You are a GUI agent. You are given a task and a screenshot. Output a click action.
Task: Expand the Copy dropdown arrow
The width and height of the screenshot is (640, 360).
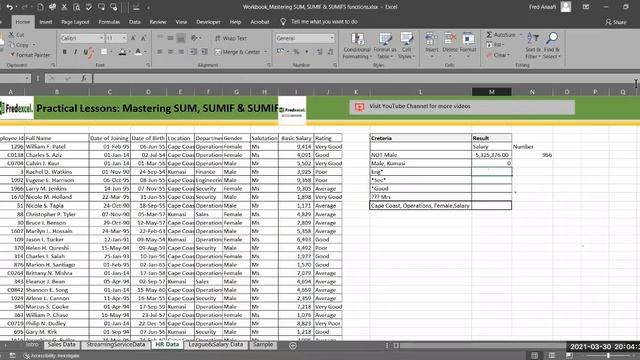tap(34, 45)
